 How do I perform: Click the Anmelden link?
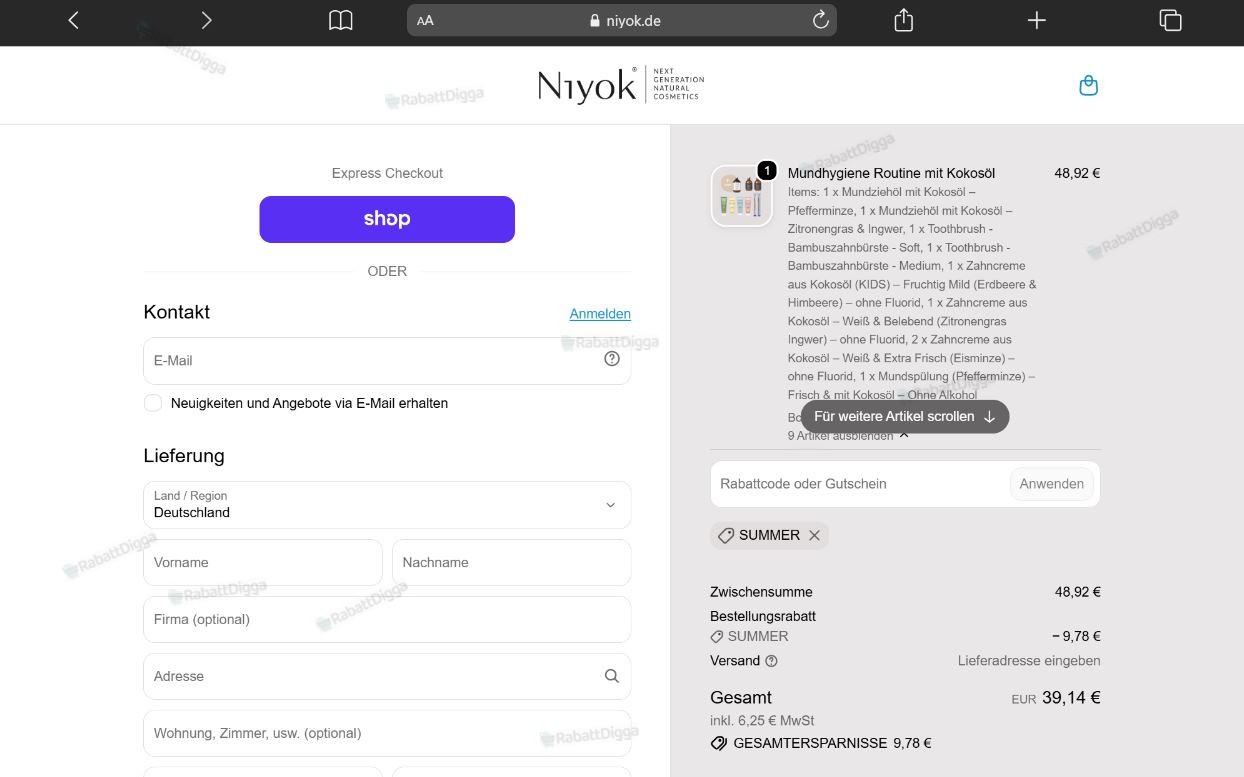[600, 314]
